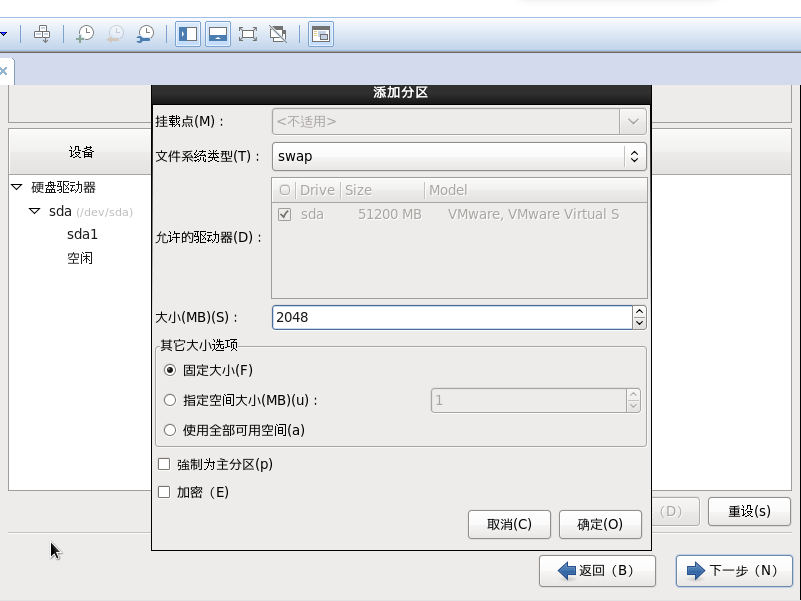Close the tab with the X

tap(3, 72)
